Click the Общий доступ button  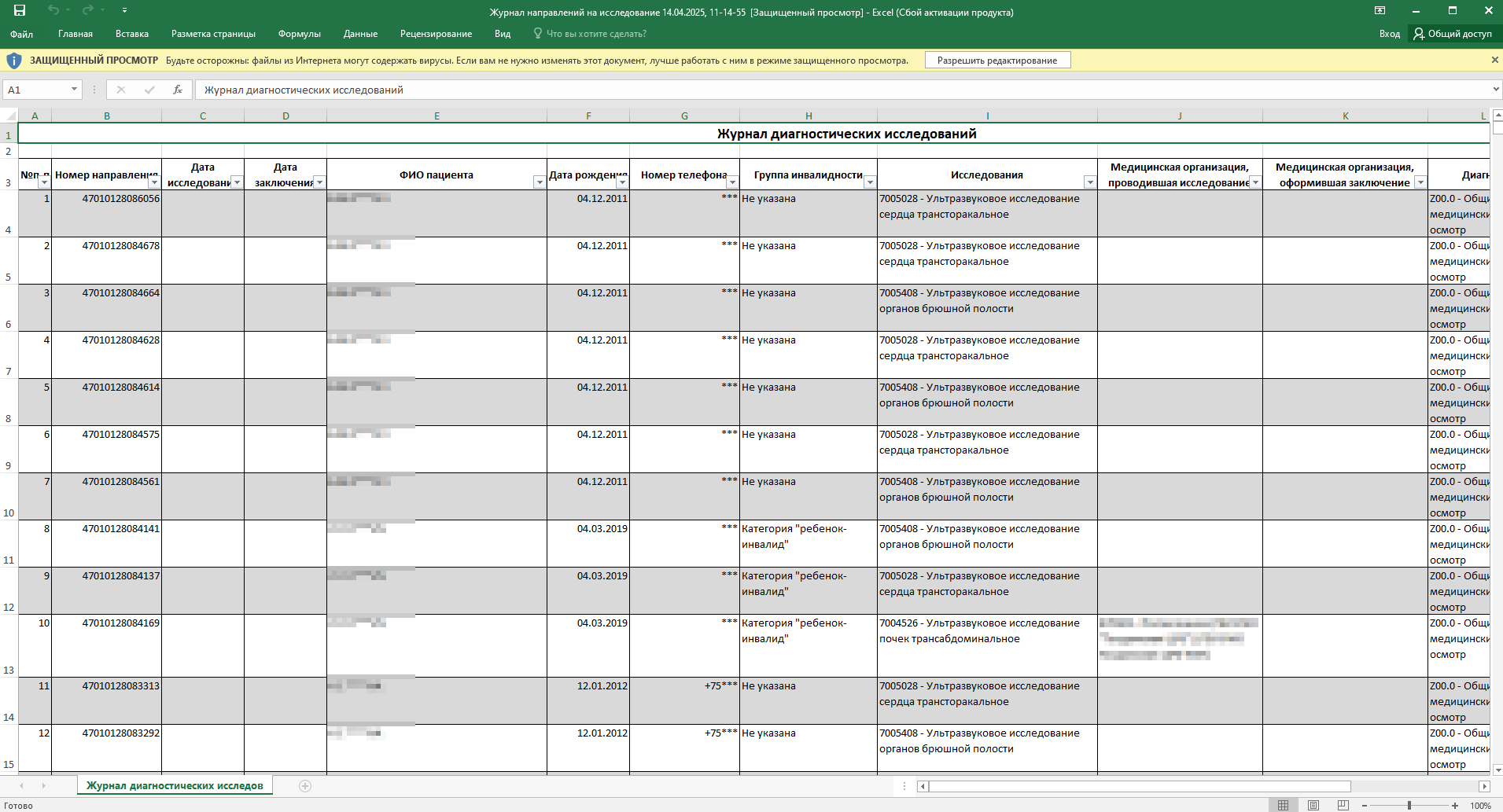pos(1453,34)
